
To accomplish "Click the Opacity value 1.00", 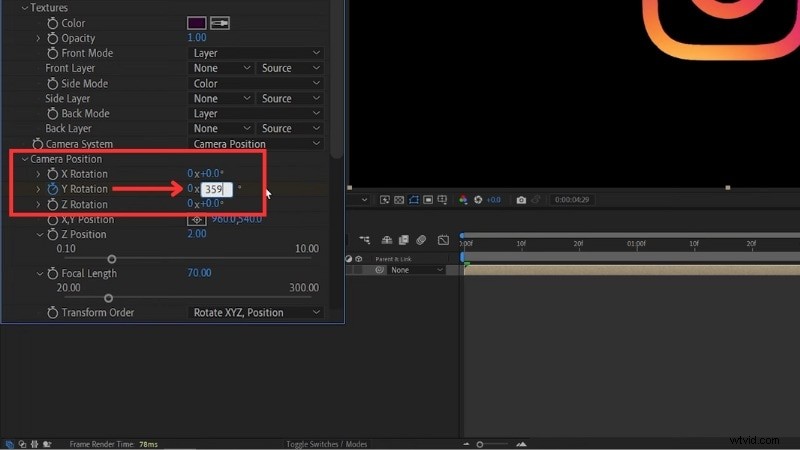I will point(197,38).
